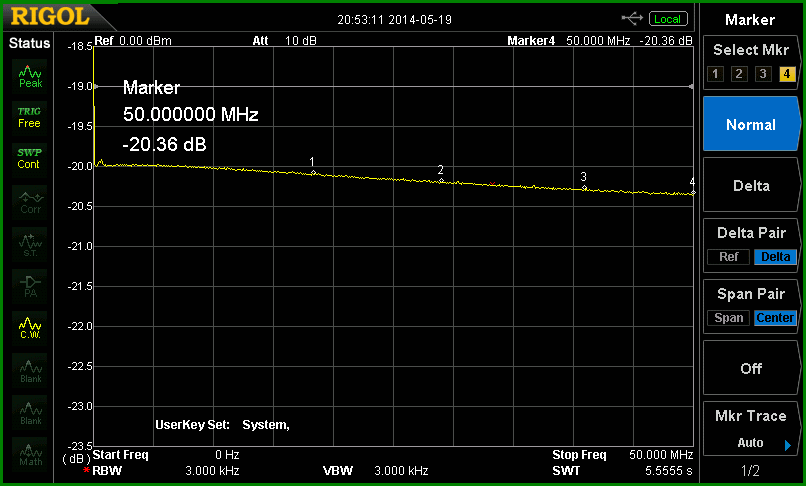Click the Stop Freq 50.000 MHz label

[622, 455]
